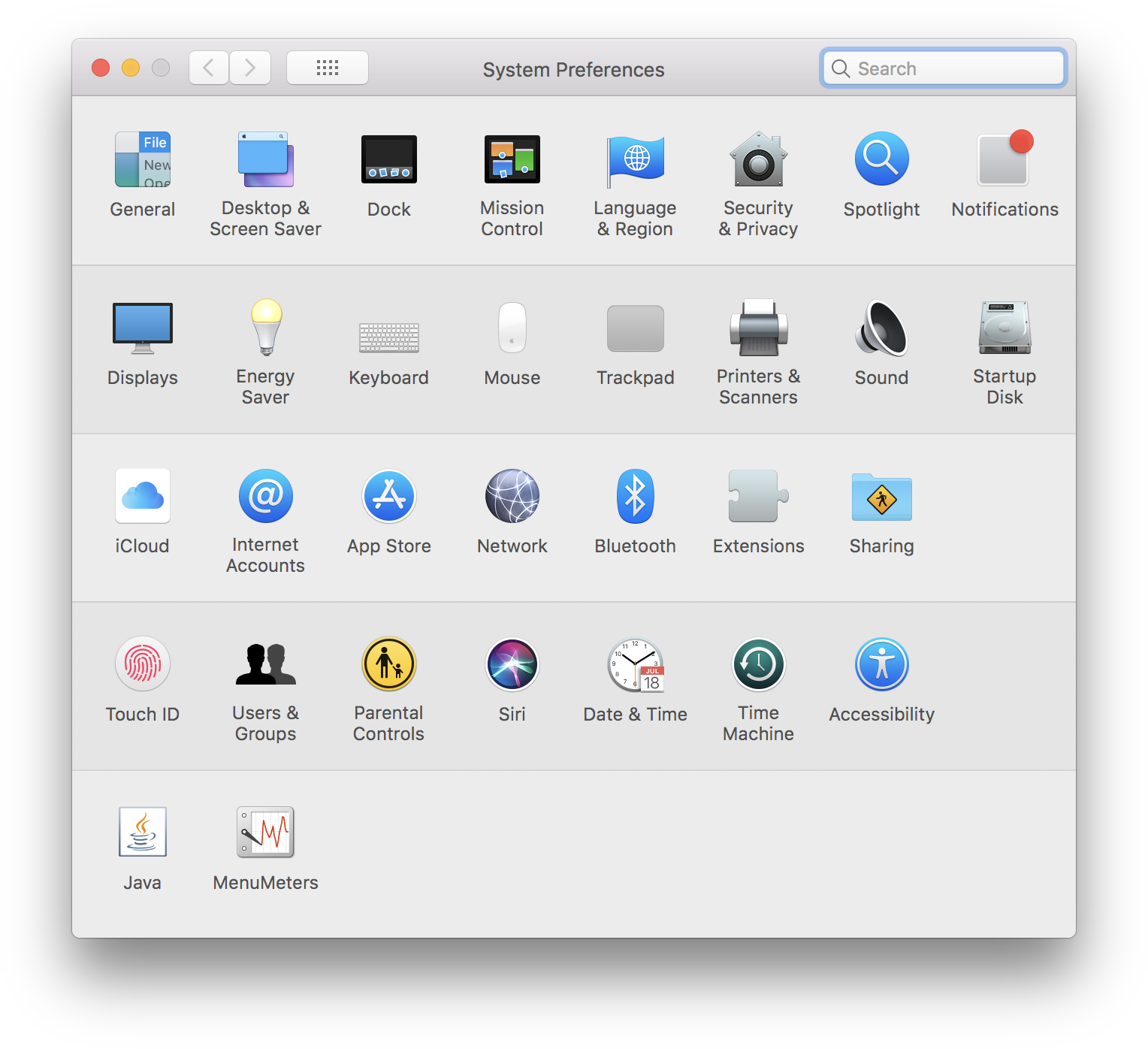
Task: Open Sound preferences
Action: click(x=882, y=328)
